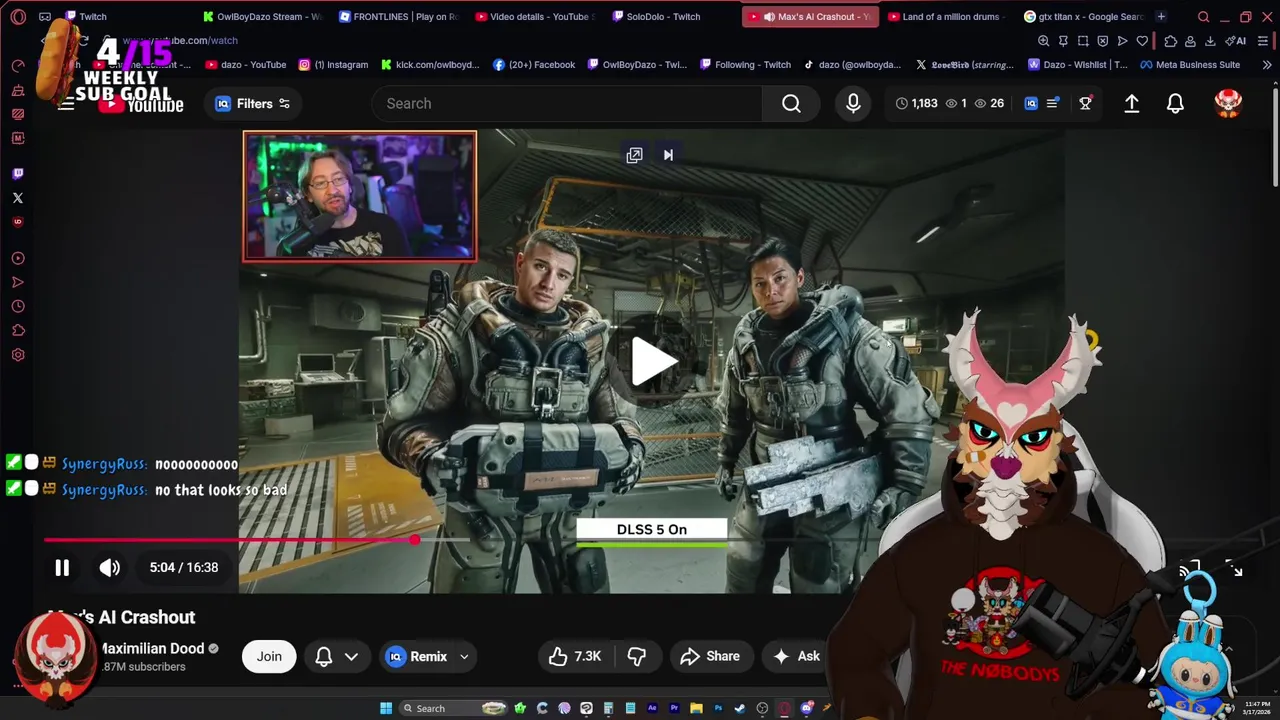Switch to Video details YouTube tab
1280x720 pixels.
pos(534,17)
